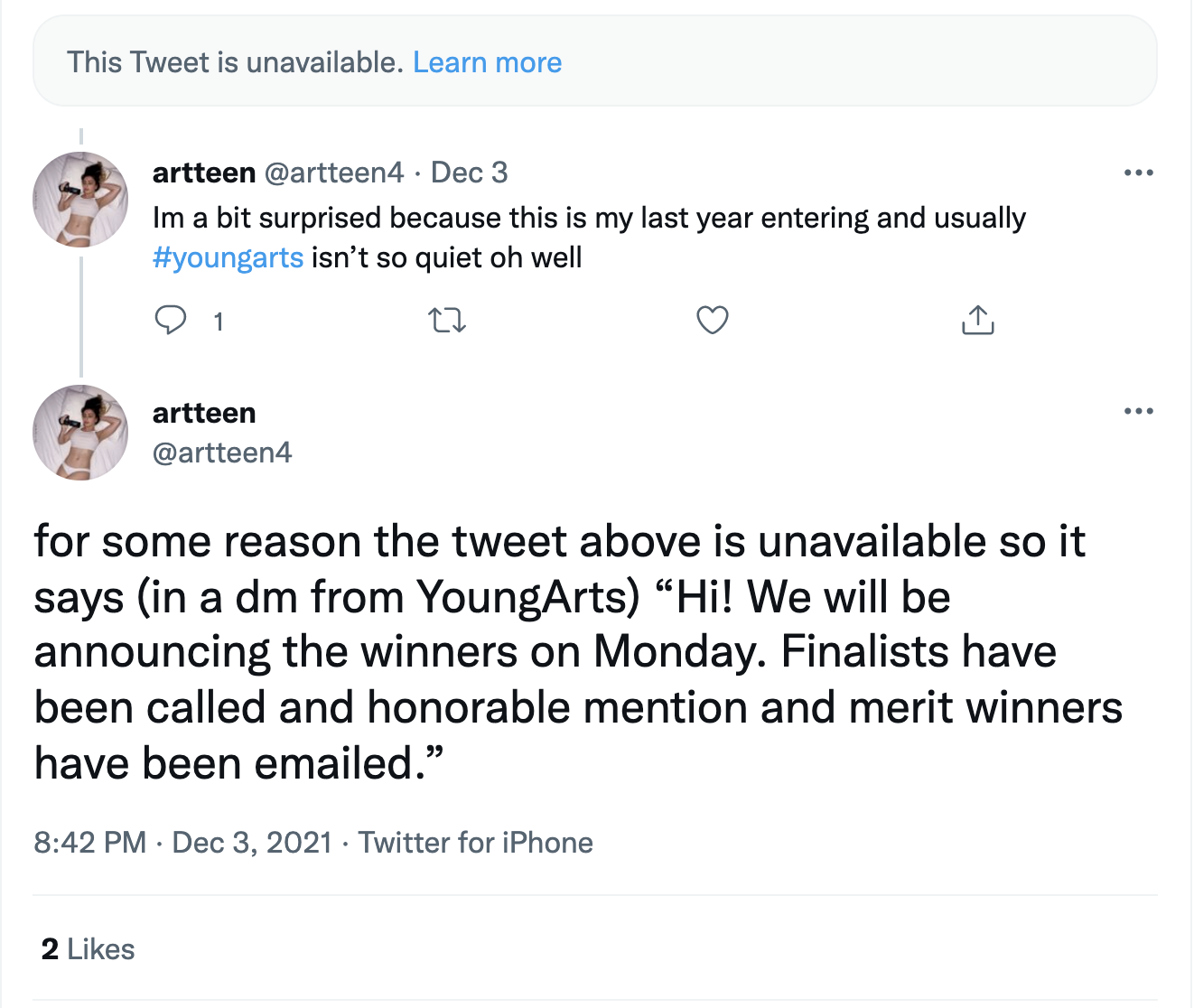Open share options for the first tweet
Image resolution: width=1194 pixels, height=1008 pixels.
click(978, 321)
